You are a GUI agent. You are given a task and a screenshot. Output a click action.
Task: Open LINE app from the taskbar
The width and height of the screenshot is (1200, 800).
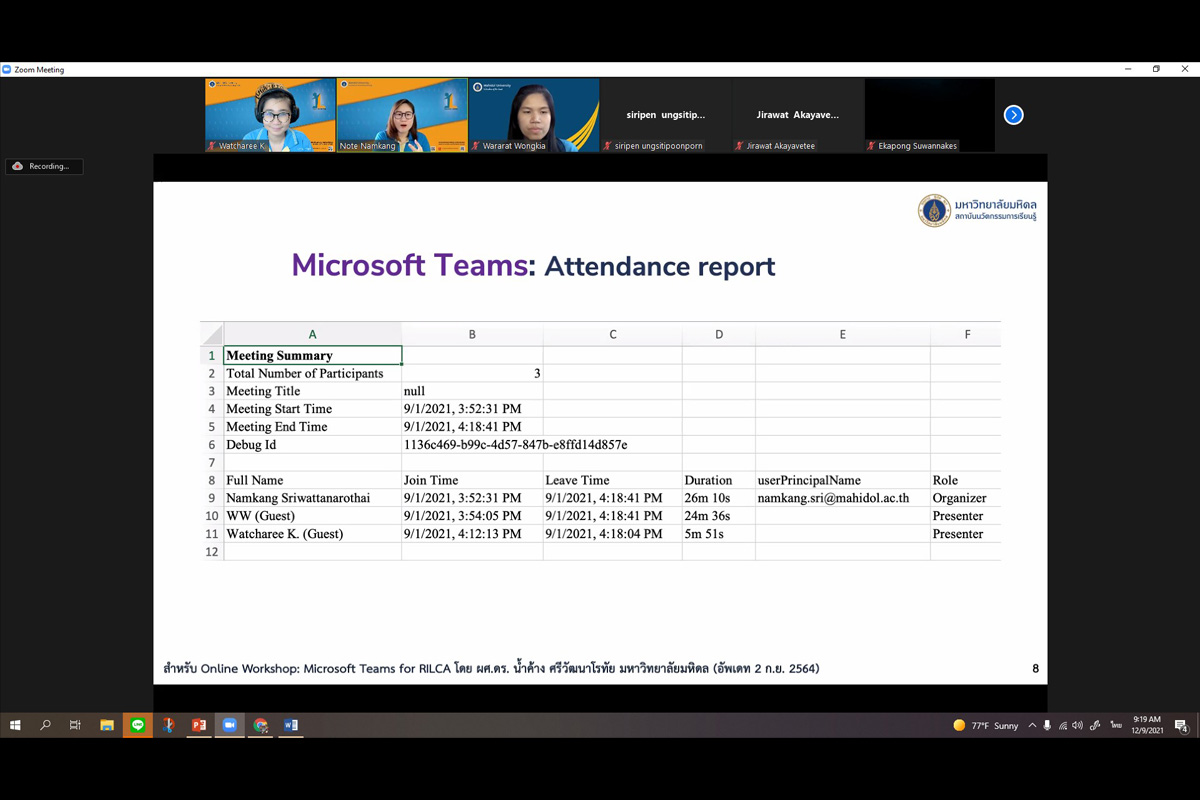click(x=138, y=725)
